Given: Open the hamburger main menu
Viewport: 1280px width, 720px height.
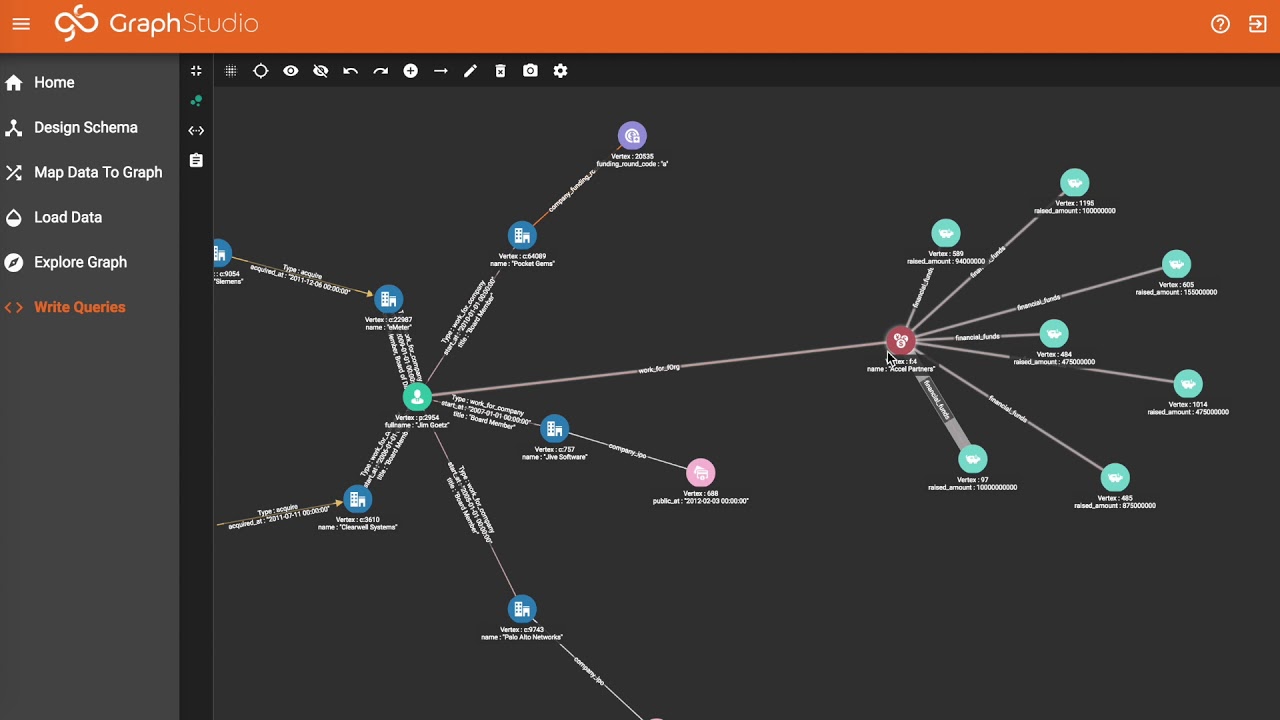Looking at the screenshot, I should pos(21,24).
